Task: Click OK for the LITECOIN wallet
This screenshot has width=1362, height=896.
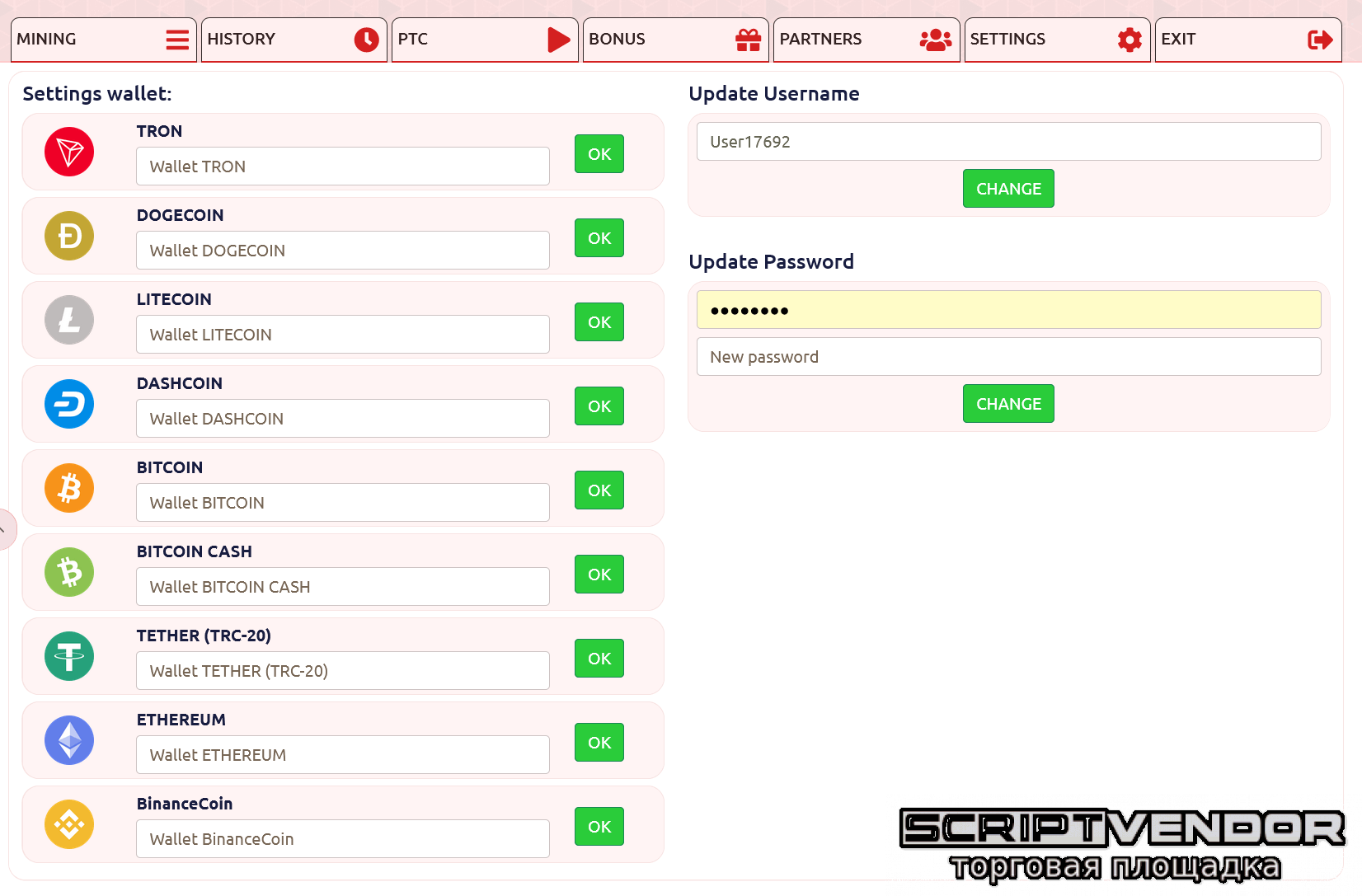Action: tap(599, 322)
